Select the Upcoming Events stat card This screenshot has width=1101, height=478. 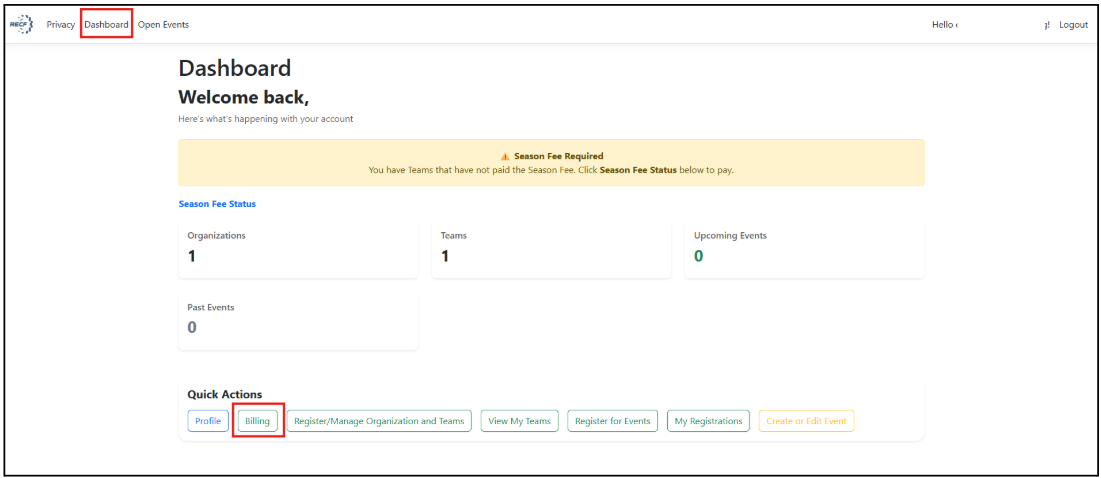tap(805, 250)
